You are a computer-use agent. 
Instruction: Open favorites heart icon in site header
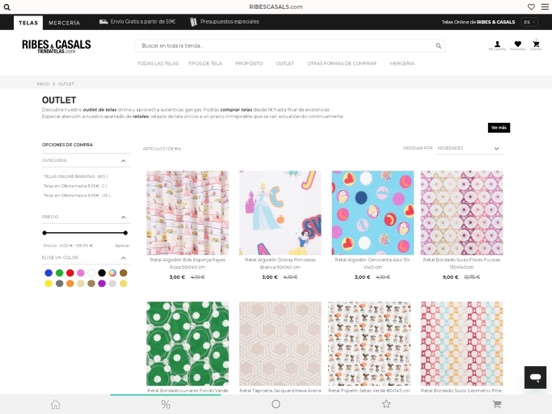pos(518,45)
